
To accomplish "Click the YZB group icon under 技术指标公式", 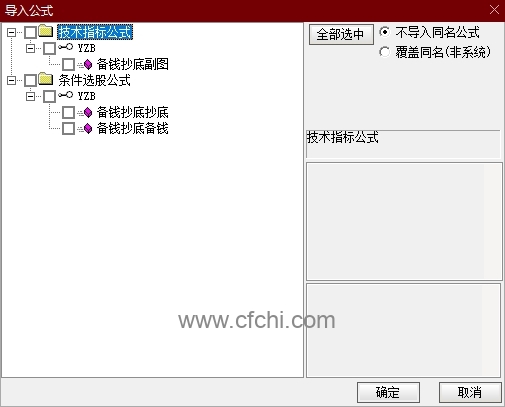I will (x=65, y=47).
